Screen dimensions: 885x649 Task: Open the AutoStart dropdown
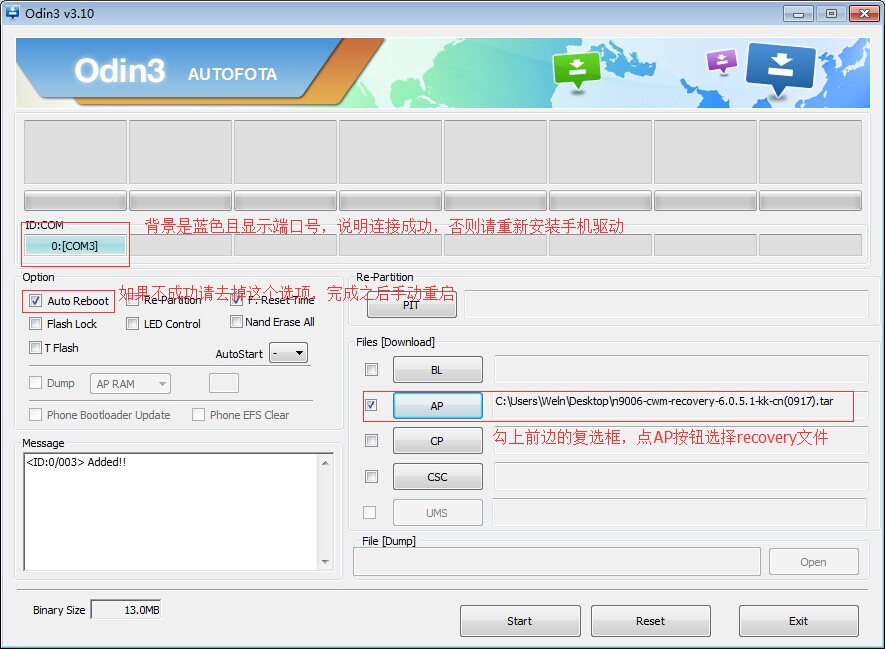pyautogui.click(x=288, y=353)
